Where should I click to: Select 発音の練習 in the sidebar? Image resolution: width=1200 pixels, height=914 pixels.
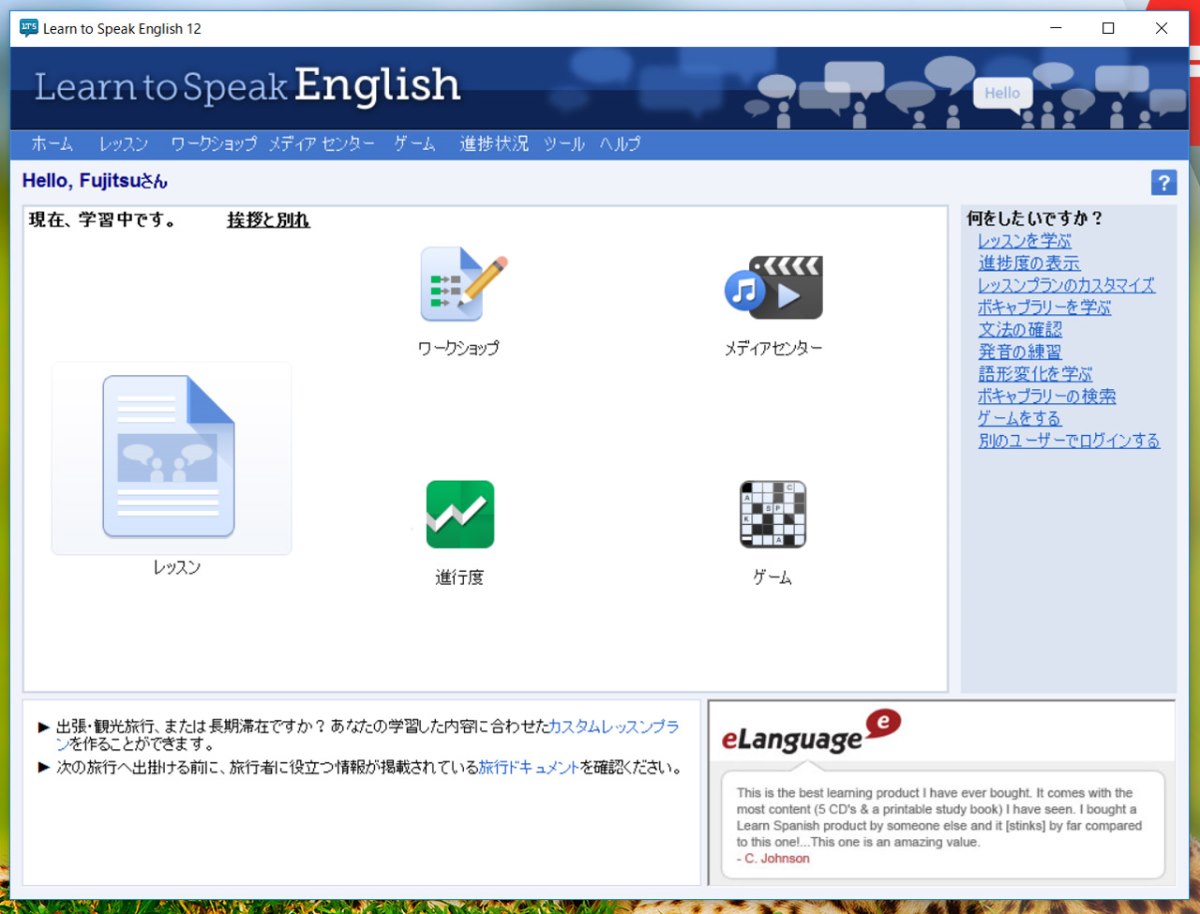coord(1020,352)
